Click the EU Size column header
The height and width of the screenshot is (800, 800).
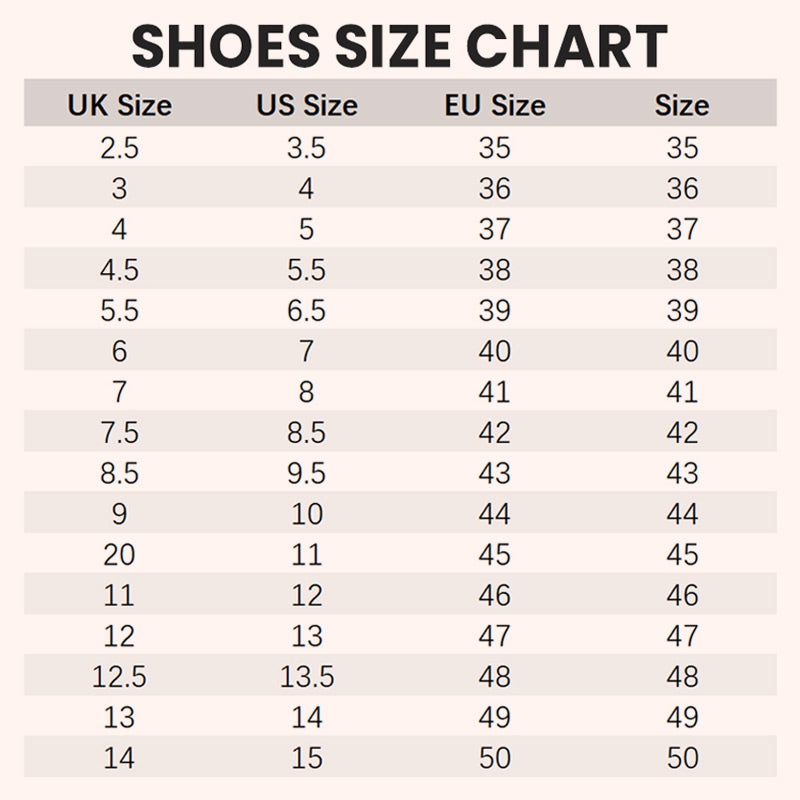[x=494, y=105]
